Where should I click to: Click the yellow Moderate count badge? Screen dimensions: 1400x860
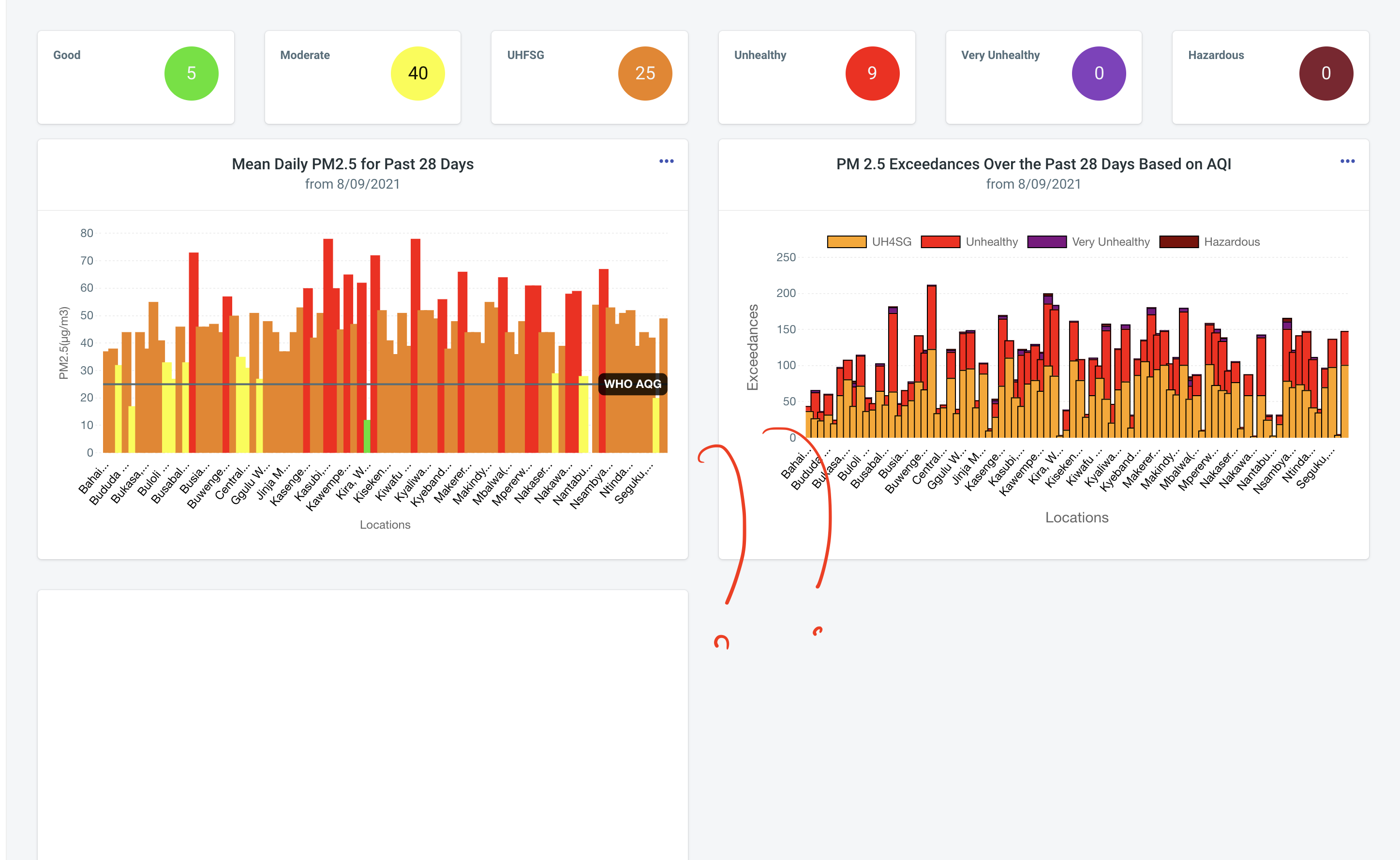pyautogui.click(x=417, y=73)
